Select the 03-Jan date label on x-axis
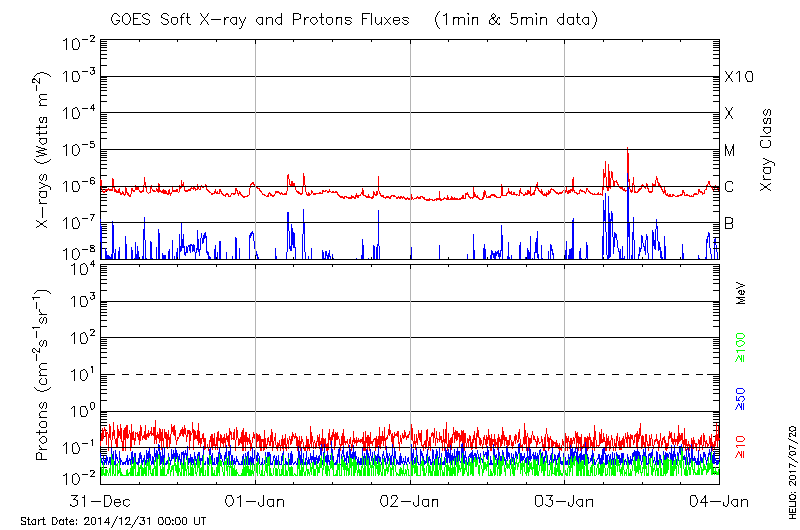800x530 pixels. tap(565, 500)
